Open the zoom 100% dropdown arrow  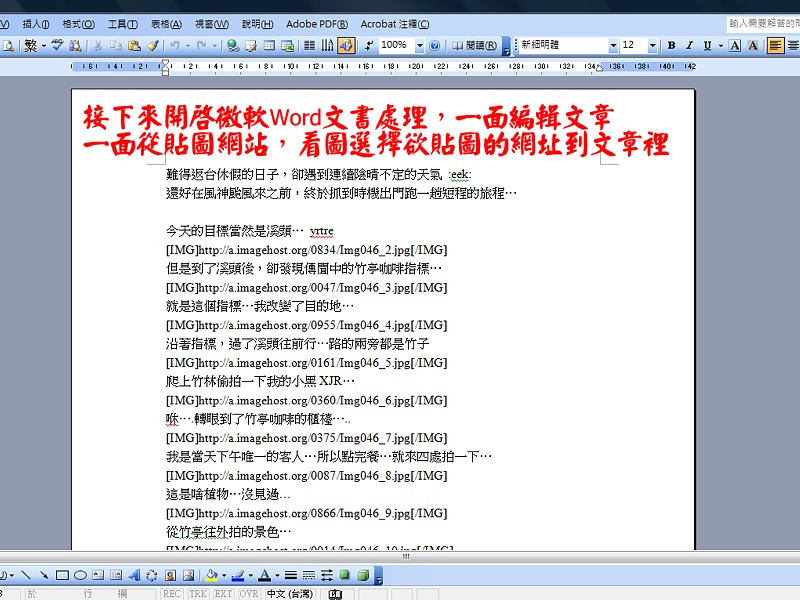(x=419, y=45)
